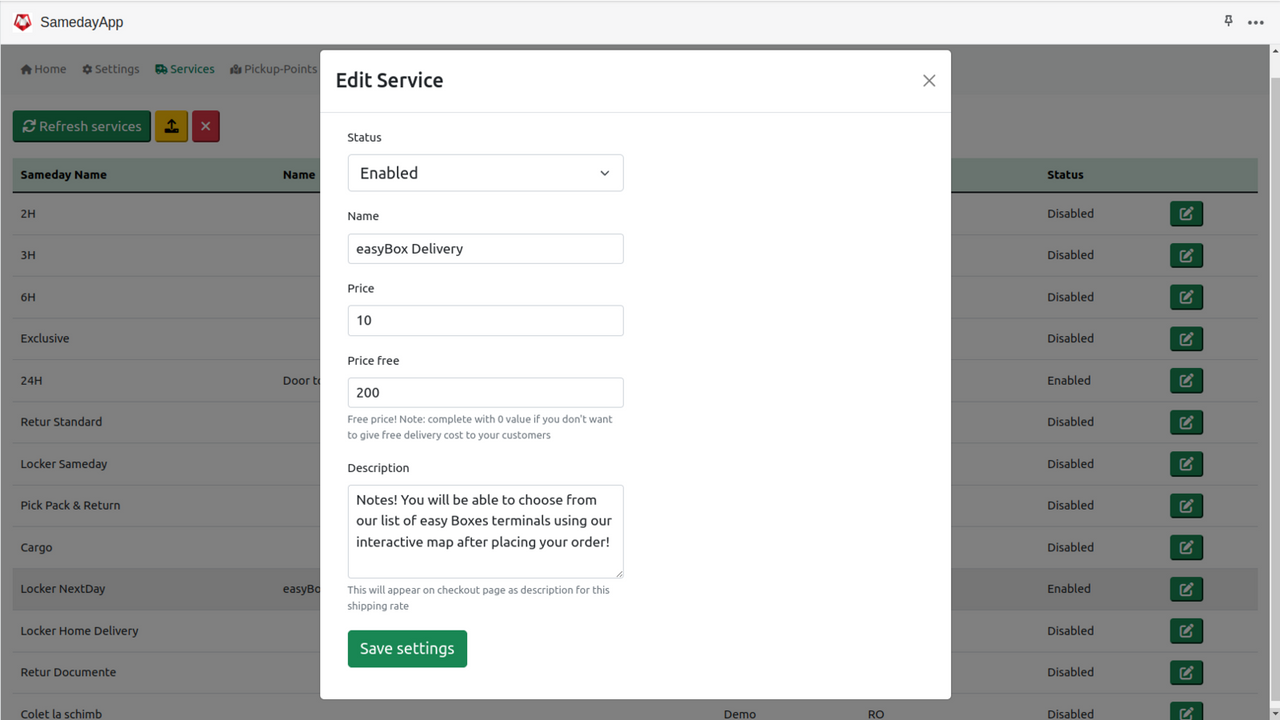This screenshot has width=1280, height=720.
Task: Edit the 24H service row
Action: [1186, 380]
